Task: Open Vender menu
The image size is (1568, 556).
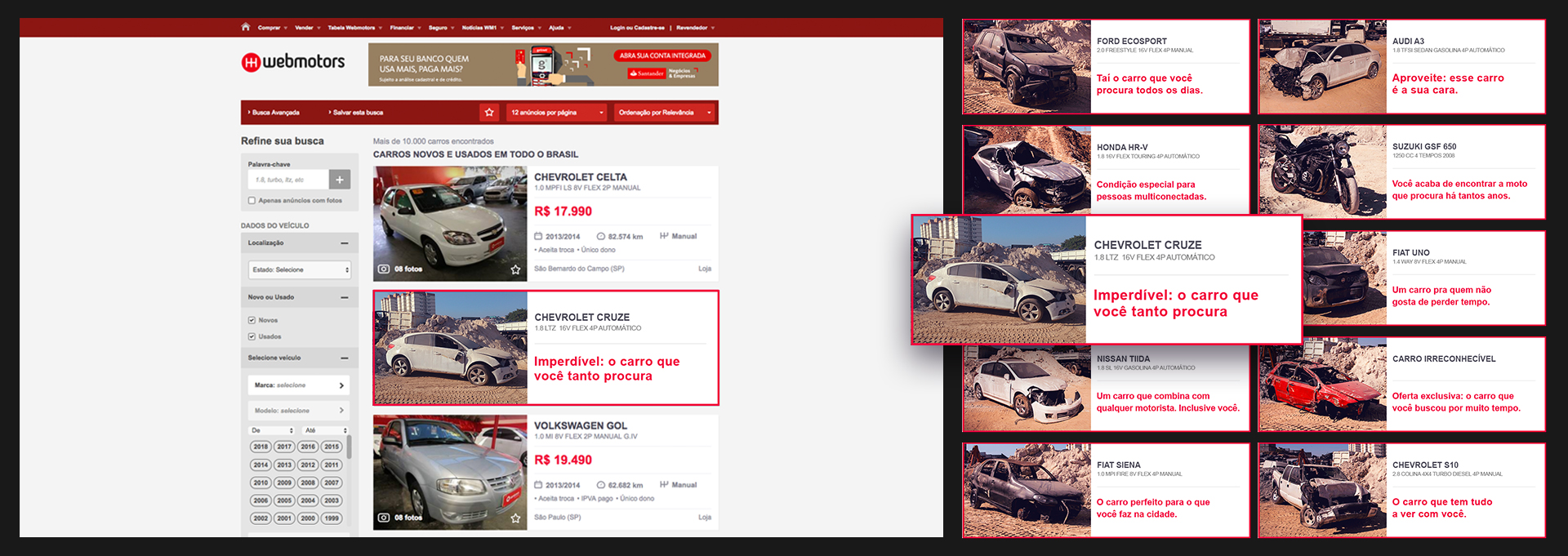Action: pos(307,28)
